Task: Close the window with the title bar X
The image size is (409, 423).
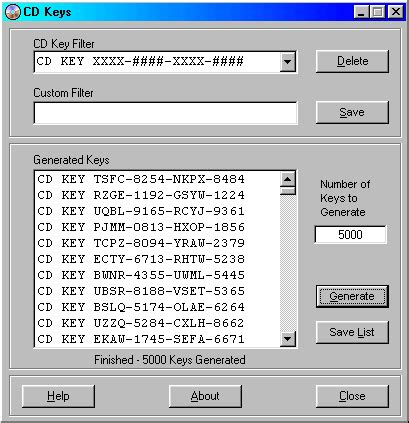Action: [395, 12]
